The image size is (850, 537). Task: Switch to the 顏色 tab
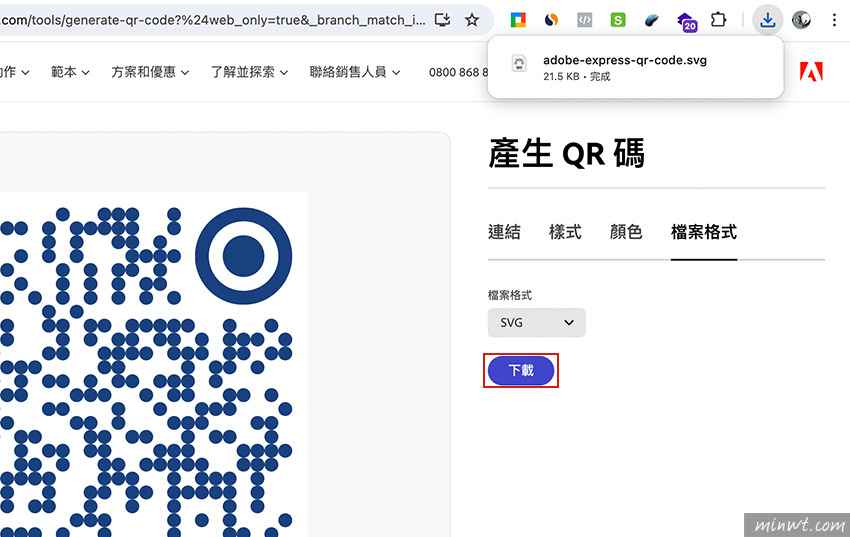[x=626, y=232]
